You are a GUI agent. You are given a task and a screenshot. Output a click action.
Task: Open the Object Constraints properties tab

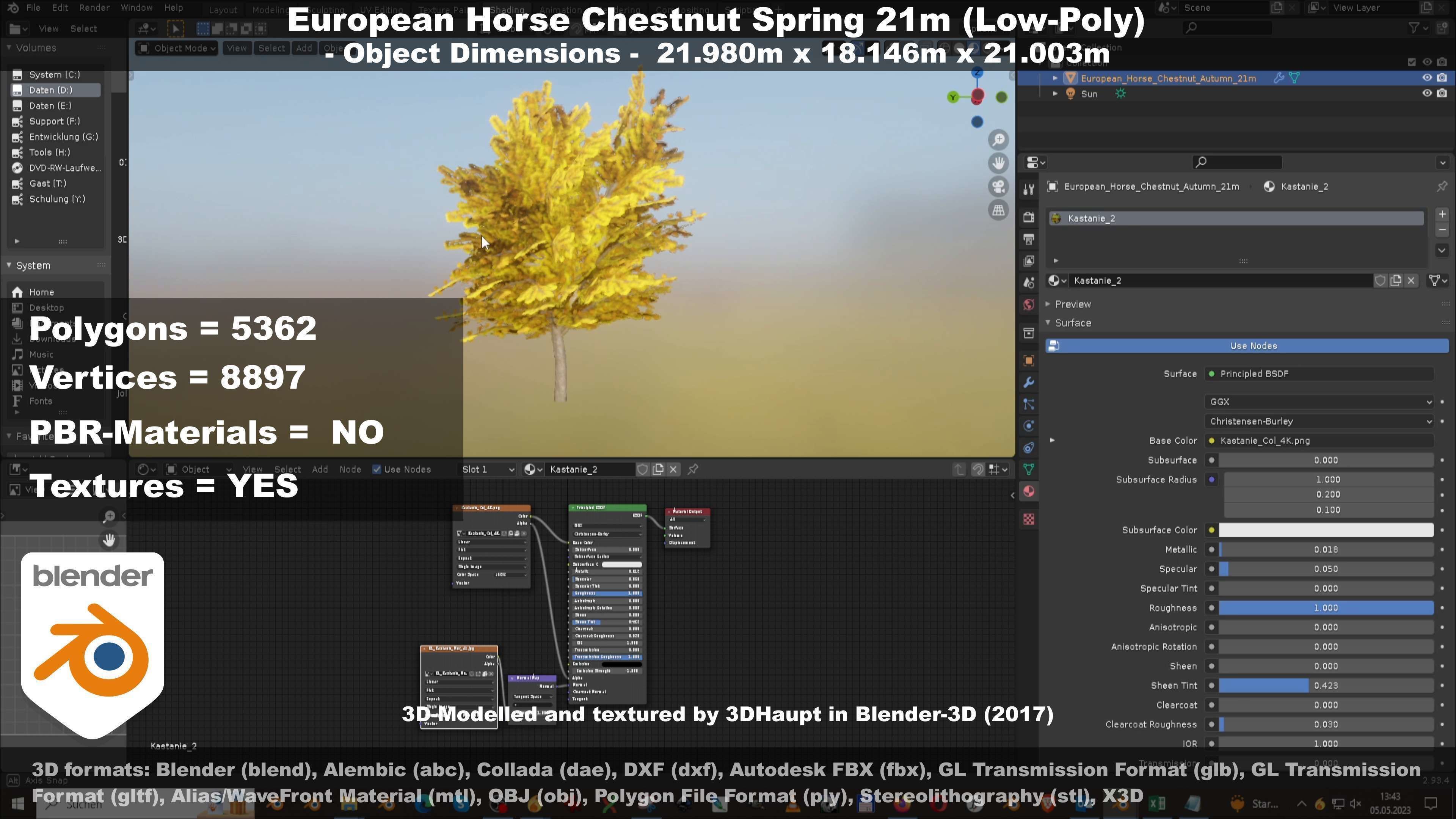pyautogui.click(x=1029, y=448)
